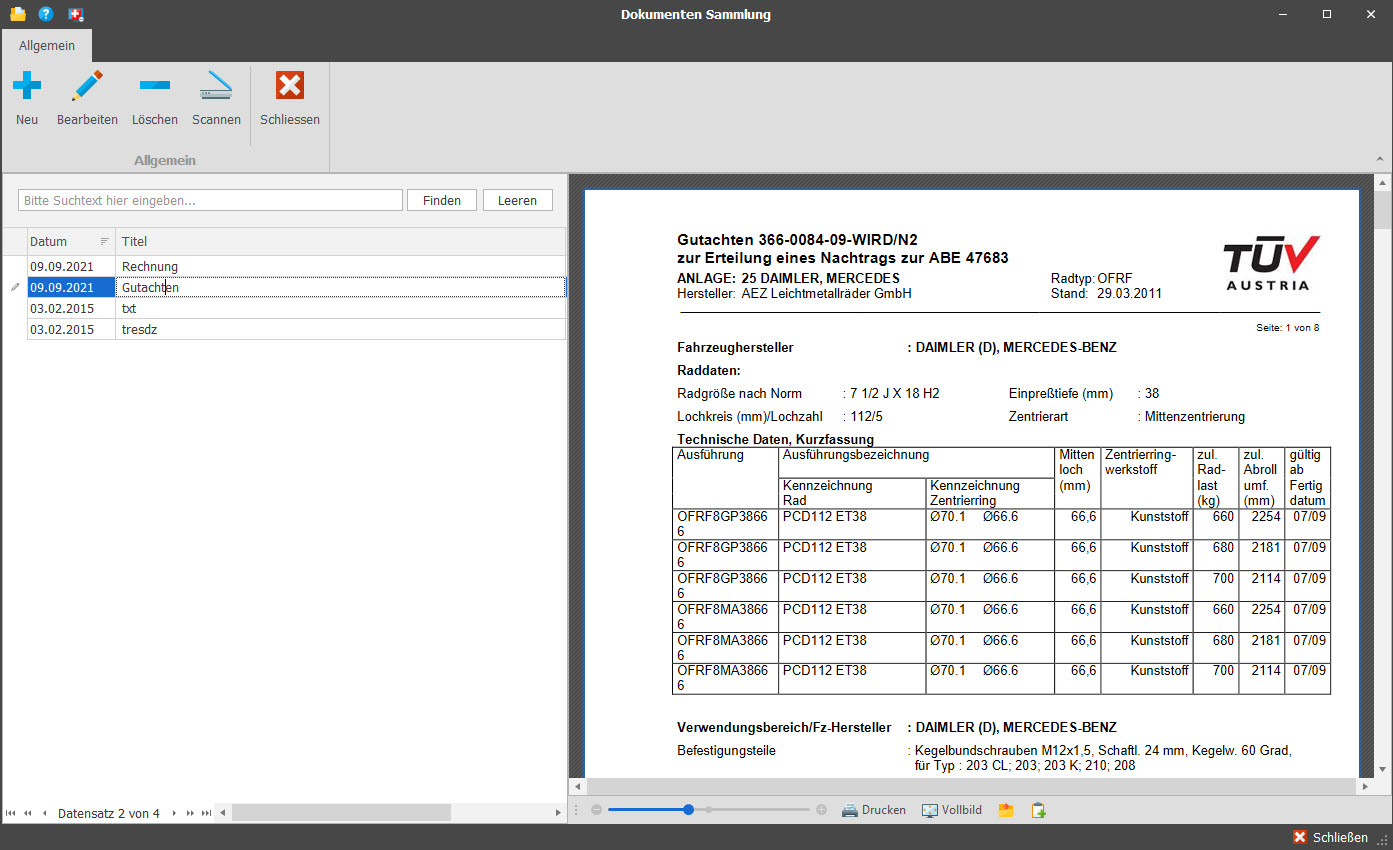Click the Neu plus icon
Image resolution: width=1393 pixels, height=850 pixels.
(27, 87)
